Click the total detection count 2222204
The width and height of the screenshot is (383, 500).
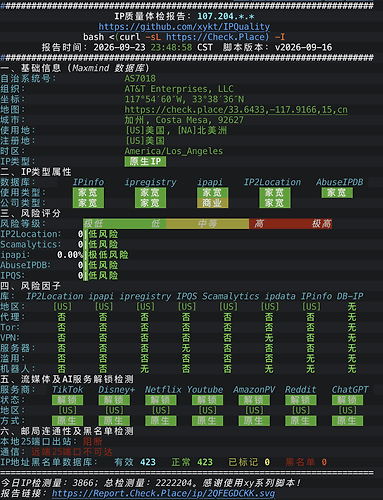[174, 483]
